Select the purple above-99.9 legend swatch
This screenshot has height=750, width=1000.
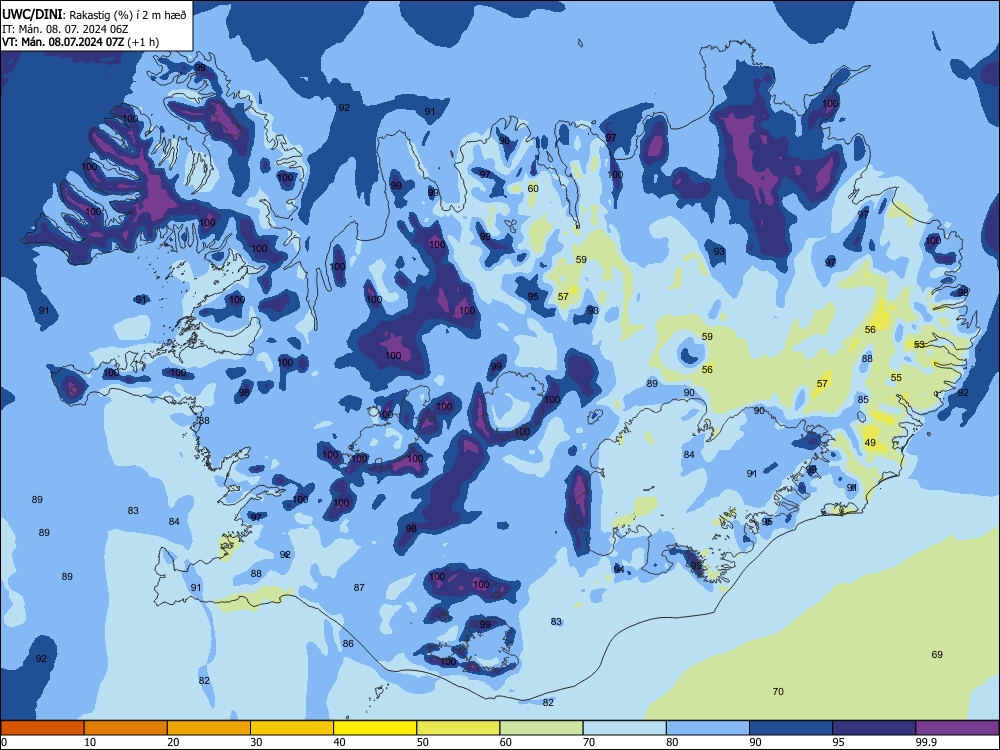click(x=957, y=728)
